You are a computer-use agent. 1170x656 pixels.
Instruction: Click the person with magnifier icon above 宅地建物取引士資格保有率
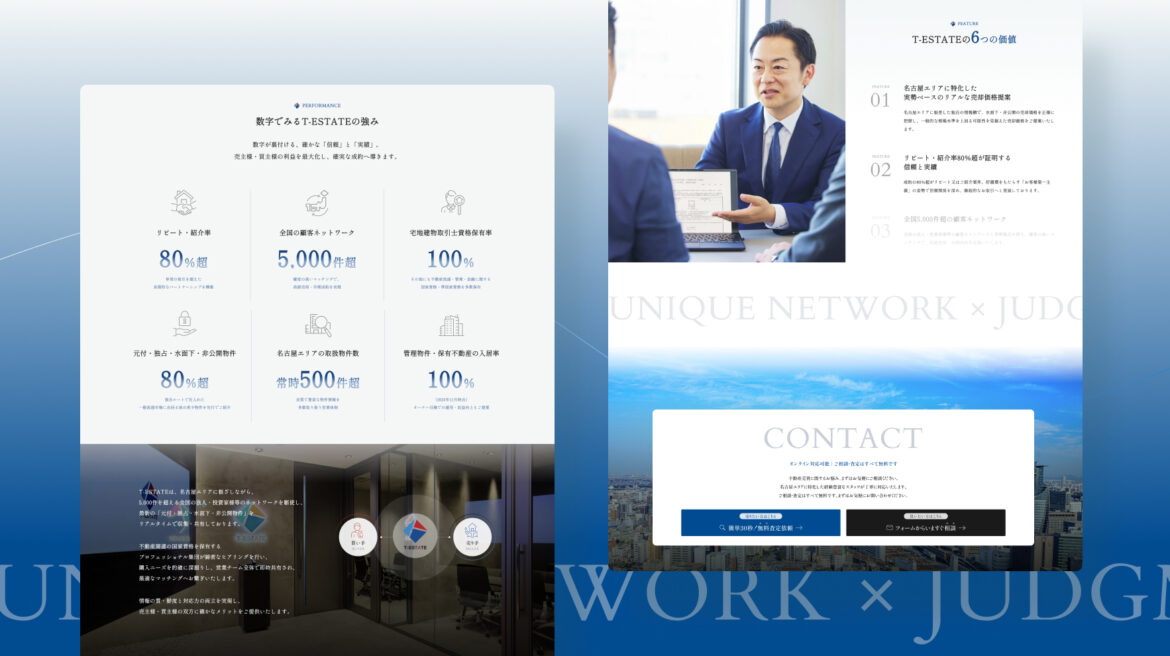pos(451,203)
